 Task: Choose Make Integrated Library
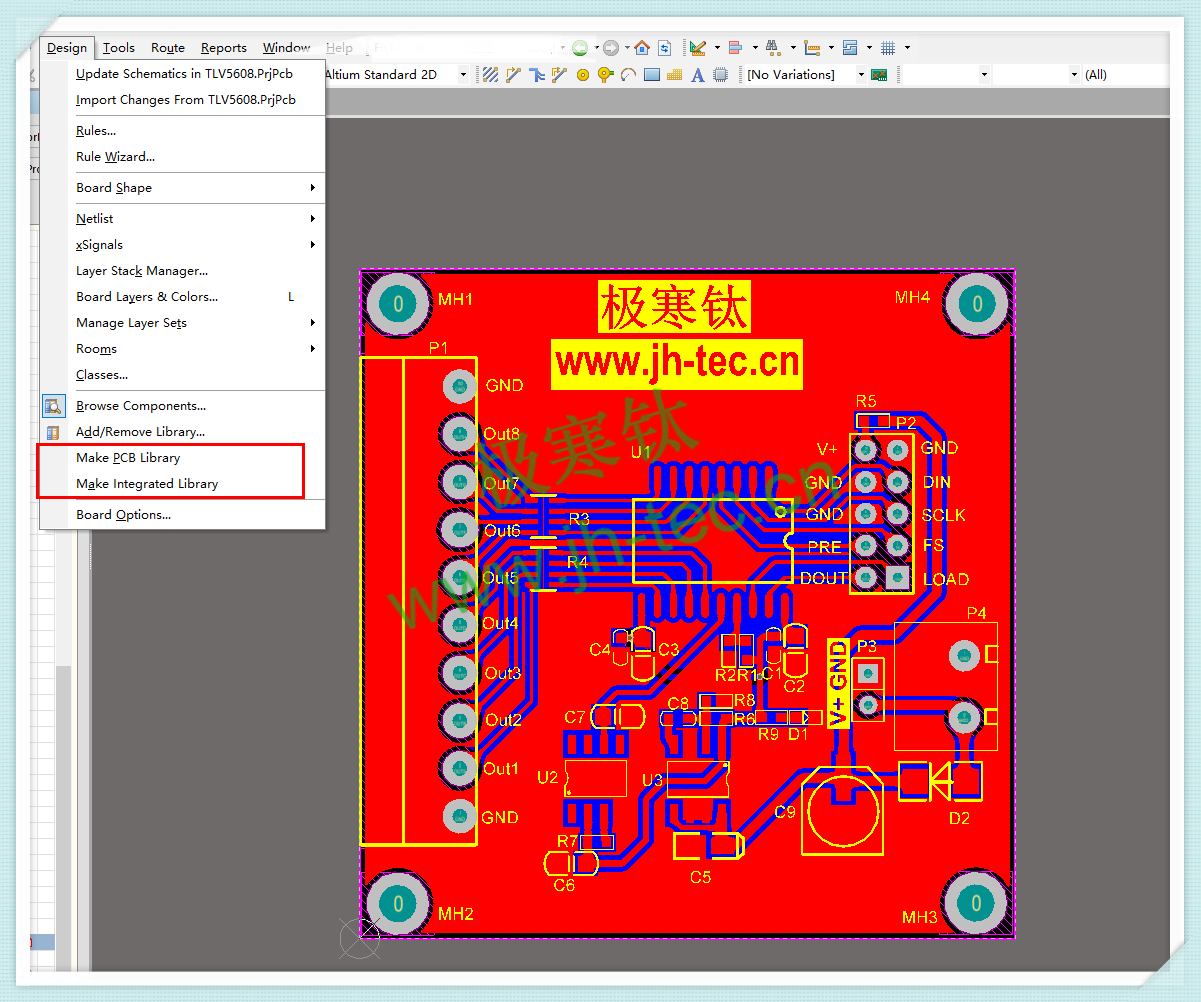pyautogui.click(x=183, y=484)
